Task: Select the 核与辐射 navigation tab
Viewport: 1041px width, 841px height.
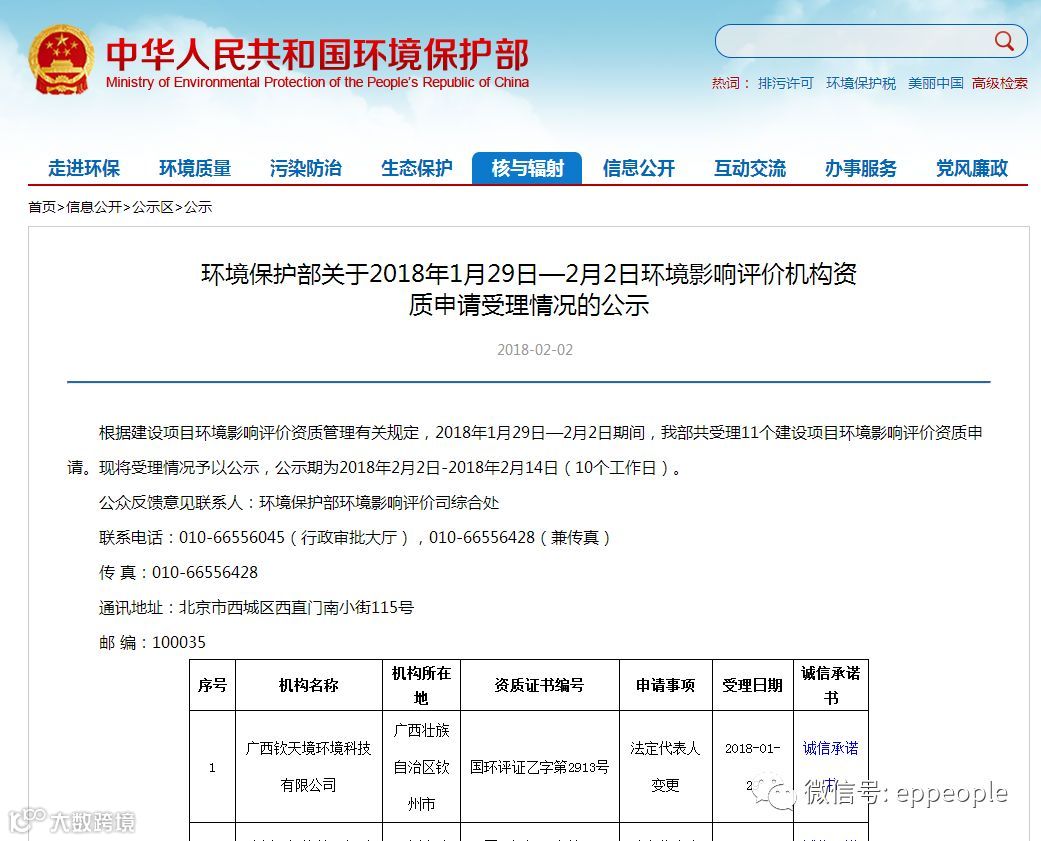Action: pos(527,168)
